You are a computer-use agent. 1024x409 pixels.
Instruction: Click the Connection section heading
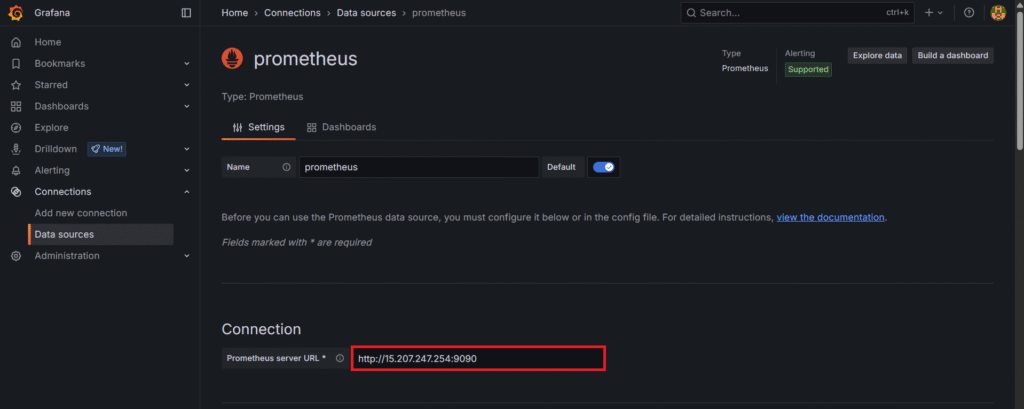pyautogui.click(x=261, y=329)
